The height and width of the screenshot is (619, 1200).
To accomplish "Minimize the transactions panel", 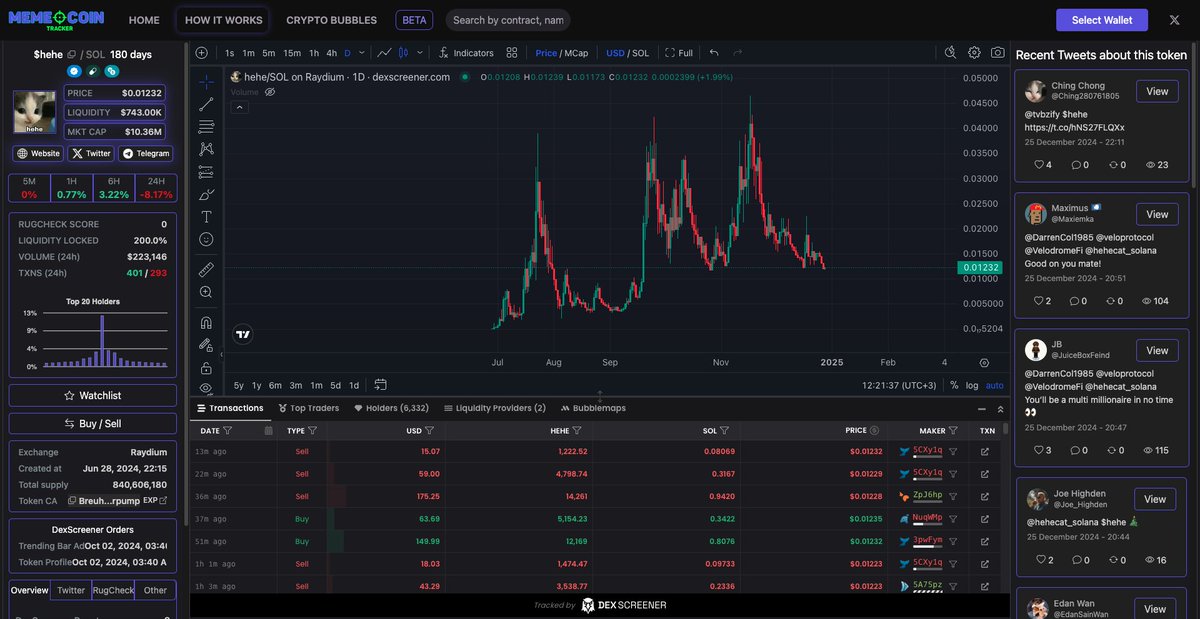I will pyautogui.click(x=981, y=408).
